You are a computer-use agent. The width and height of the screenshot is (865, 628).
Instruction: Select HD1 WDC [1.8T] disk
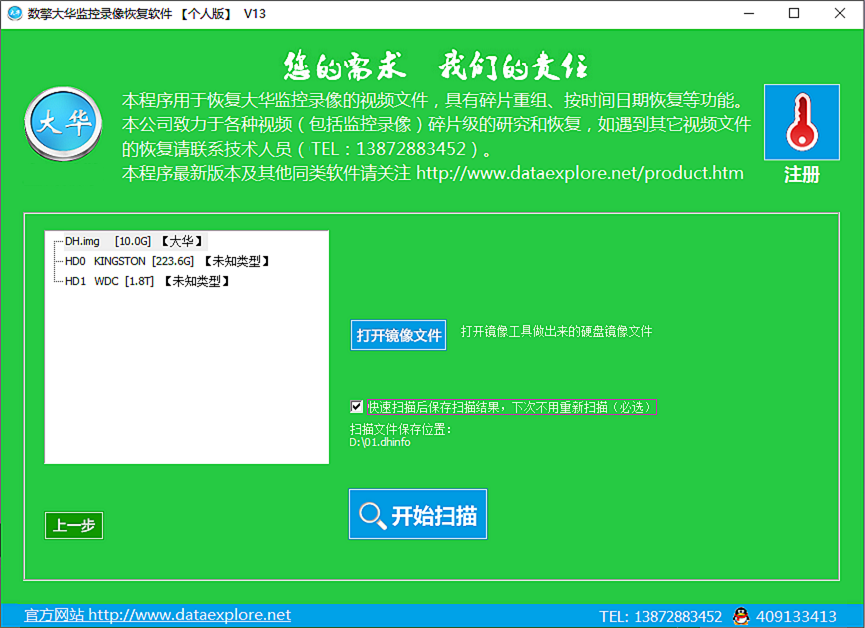pyautogui.click(x=148, y=281)
